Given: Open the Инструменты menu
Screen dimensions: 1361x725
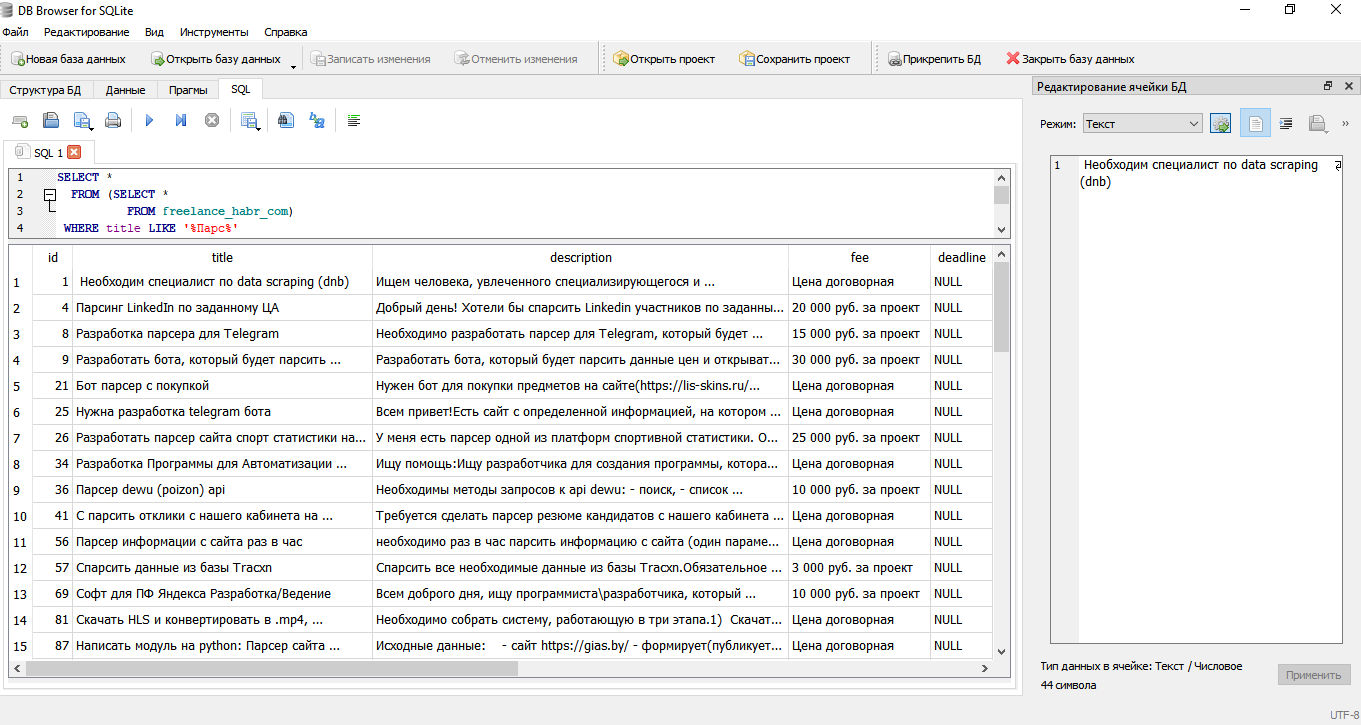Looking at the screenshot, I should click(x=214, y=31).
